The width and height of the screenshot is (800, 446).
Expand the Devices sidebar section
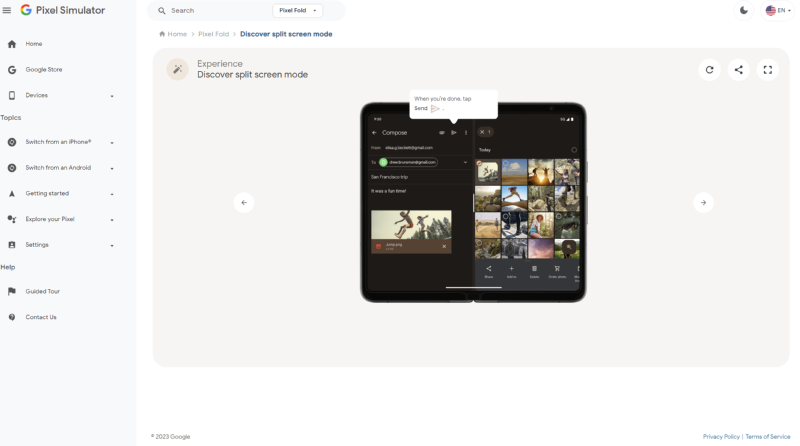tap(111, 96)
